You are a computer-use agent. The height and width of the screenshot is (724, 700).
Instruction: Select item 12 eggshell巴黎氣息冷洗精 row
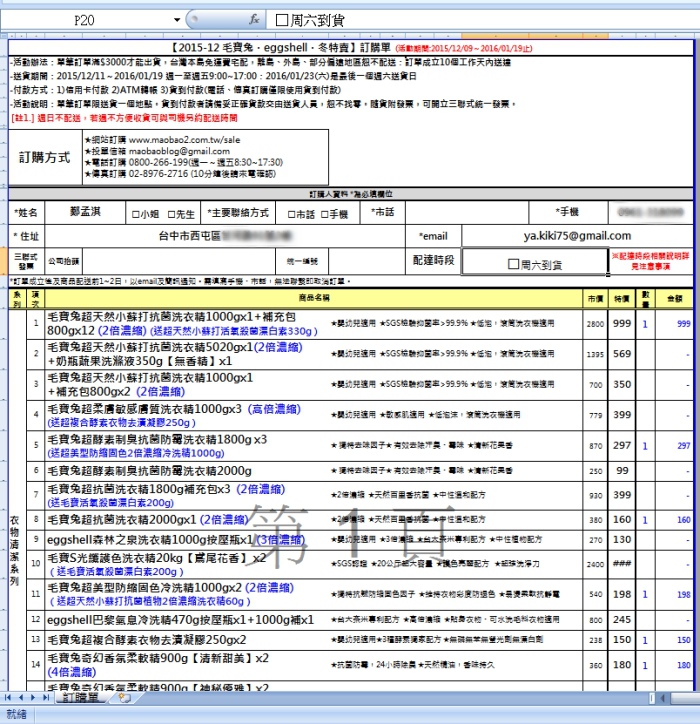180,620
